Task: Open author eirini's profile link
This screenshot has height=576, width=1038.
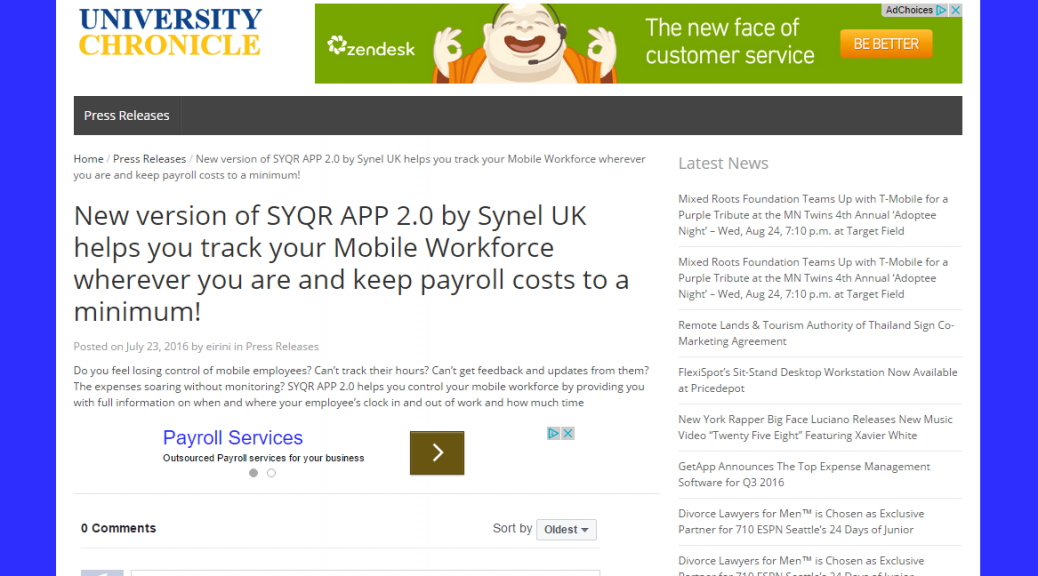Action: (x=218, y=347)
